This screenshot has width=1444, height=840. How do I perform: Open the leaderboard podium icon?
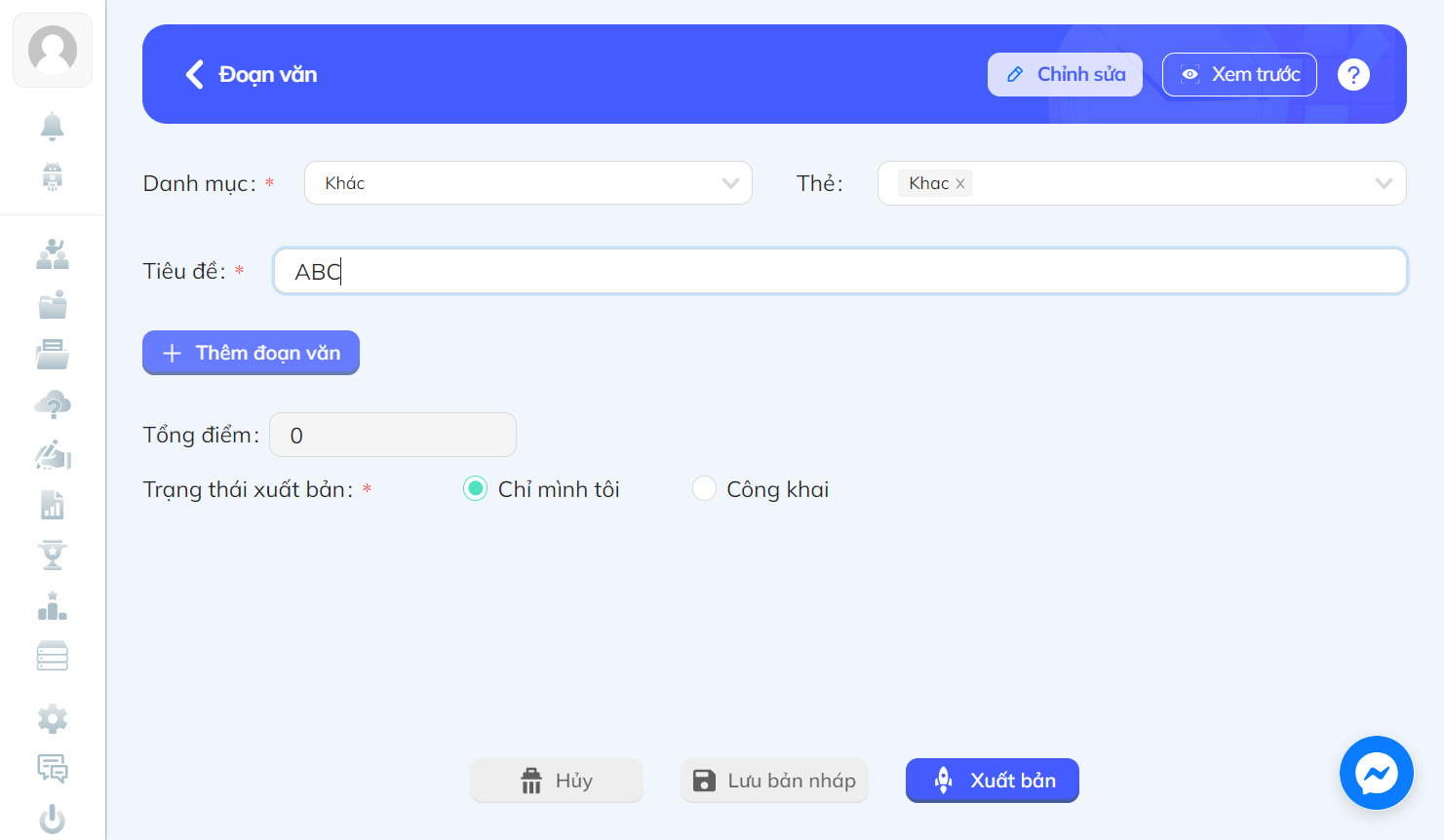coord(53,606)
